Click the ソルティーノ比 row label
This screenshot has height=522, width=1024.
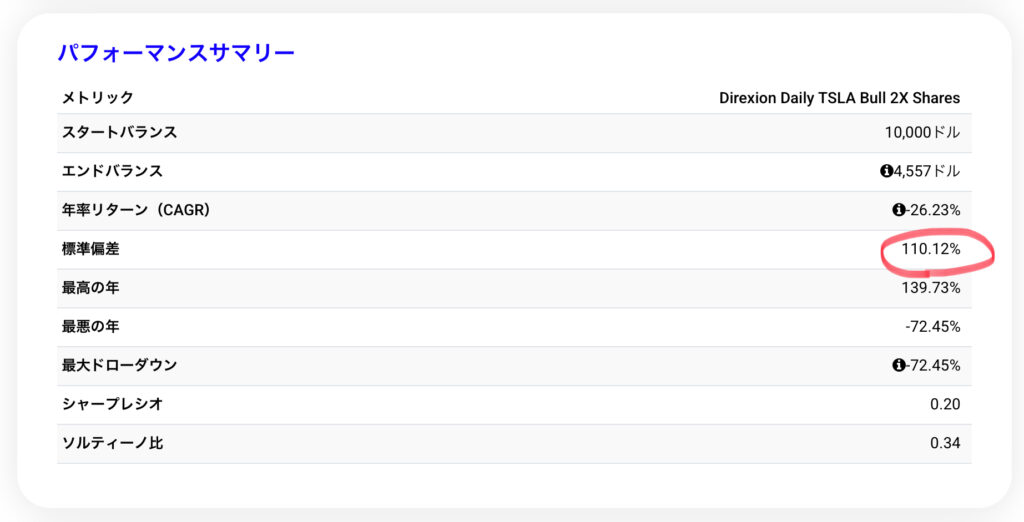coord(112,443)
